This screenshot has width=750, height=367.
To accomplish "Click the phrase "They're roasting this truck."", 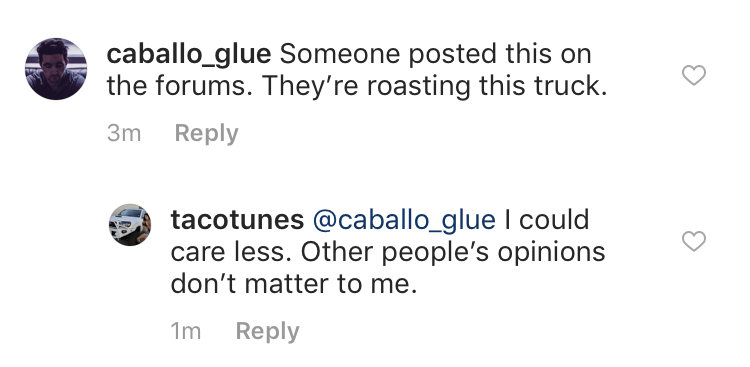I will pos(434,87).
